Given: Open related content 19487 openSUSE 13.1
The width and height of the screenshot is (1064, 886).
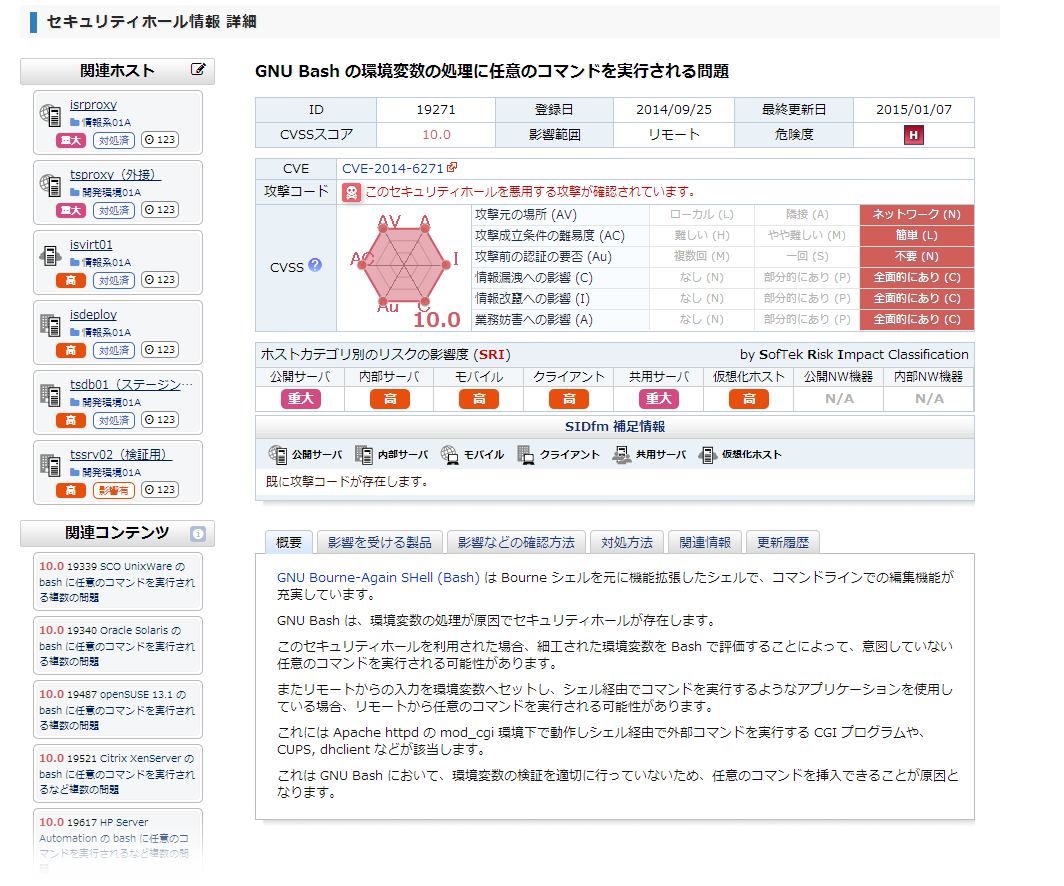Looking at the screenshot, I should click(117, 709).
